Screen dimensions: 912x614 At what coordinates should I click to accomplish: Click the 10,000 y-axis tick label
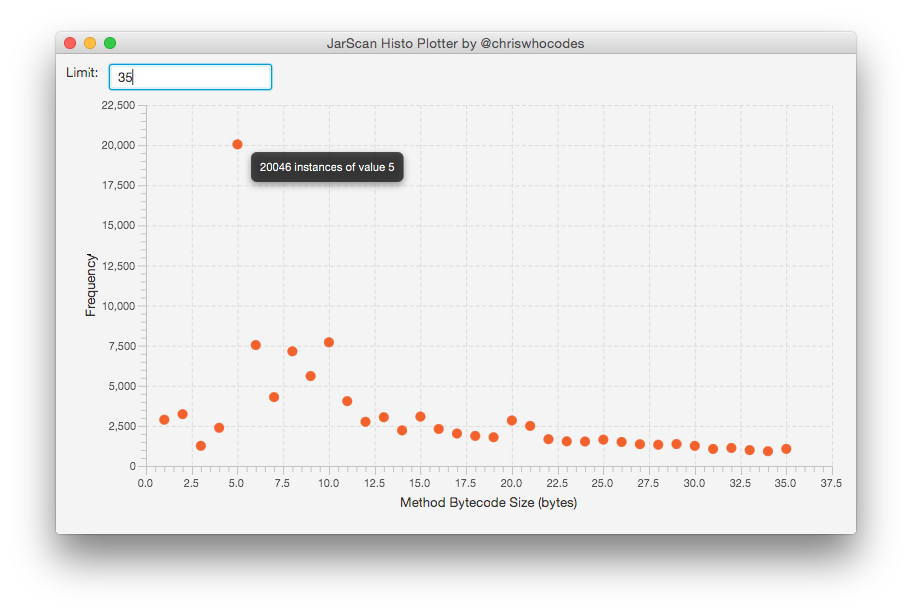click(118, 306)
